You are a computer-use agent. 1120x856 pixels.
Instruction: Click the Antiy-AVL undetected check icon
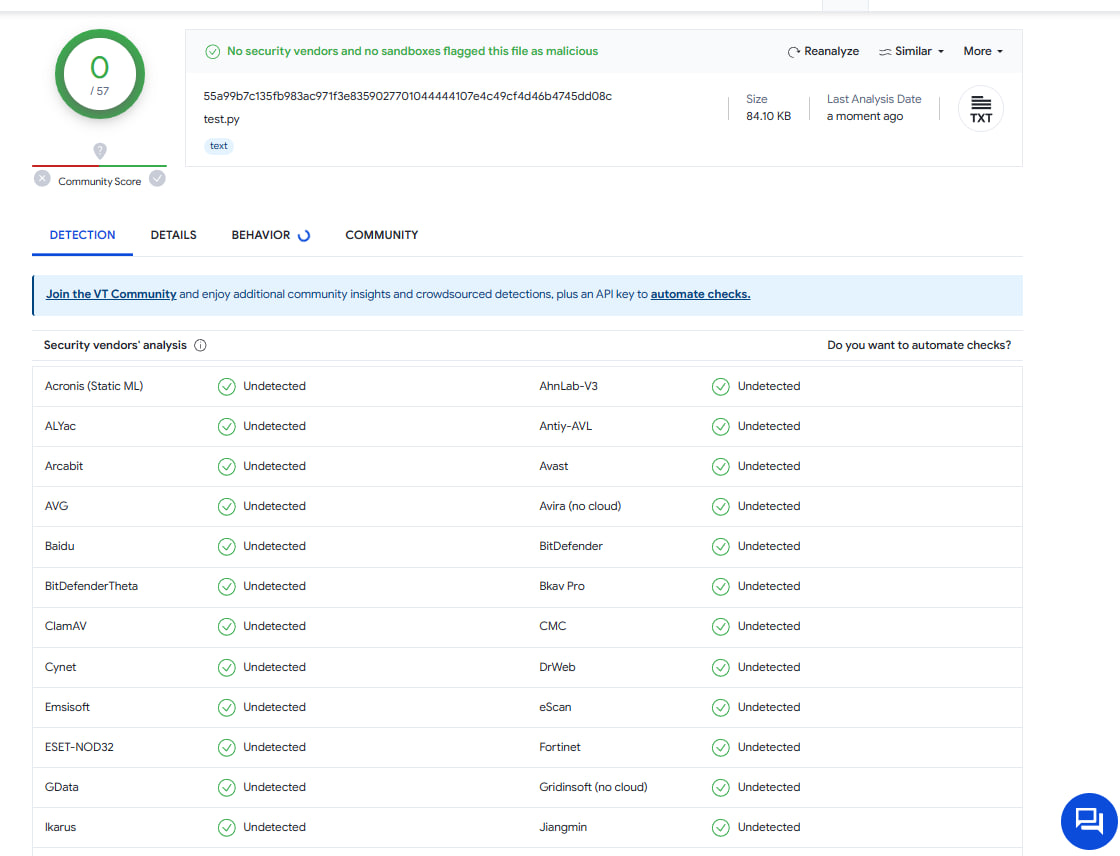[x=721, y=427]
